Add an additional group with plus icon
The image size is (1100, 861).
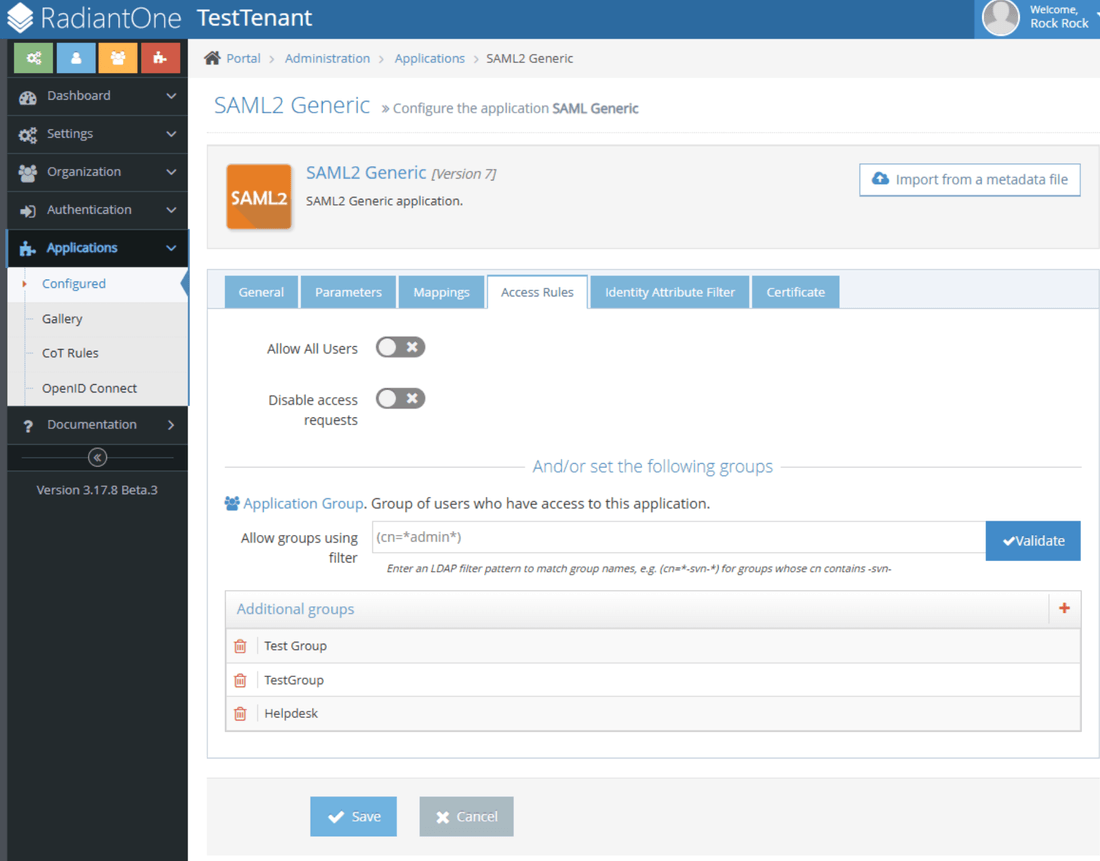tap(1064, 608)
